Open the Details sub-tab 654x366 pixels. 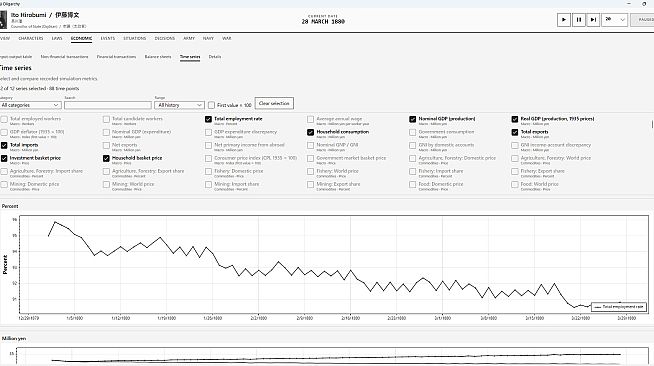(215, 57)
